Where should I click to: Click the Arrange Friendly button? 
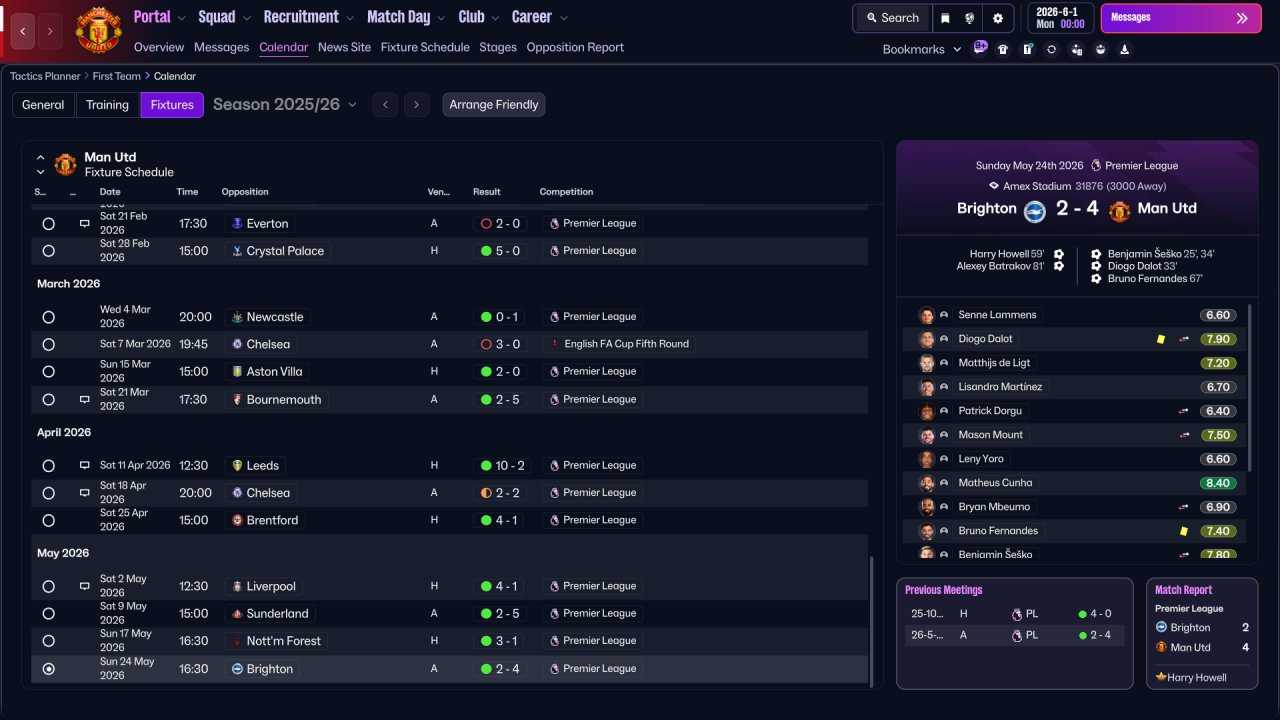pyautogui.click(x=494, y=105)
